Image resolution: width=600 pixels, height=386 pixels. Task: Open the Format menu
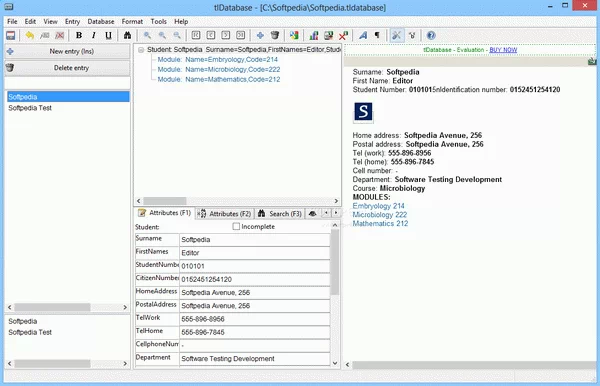point(132,21)
